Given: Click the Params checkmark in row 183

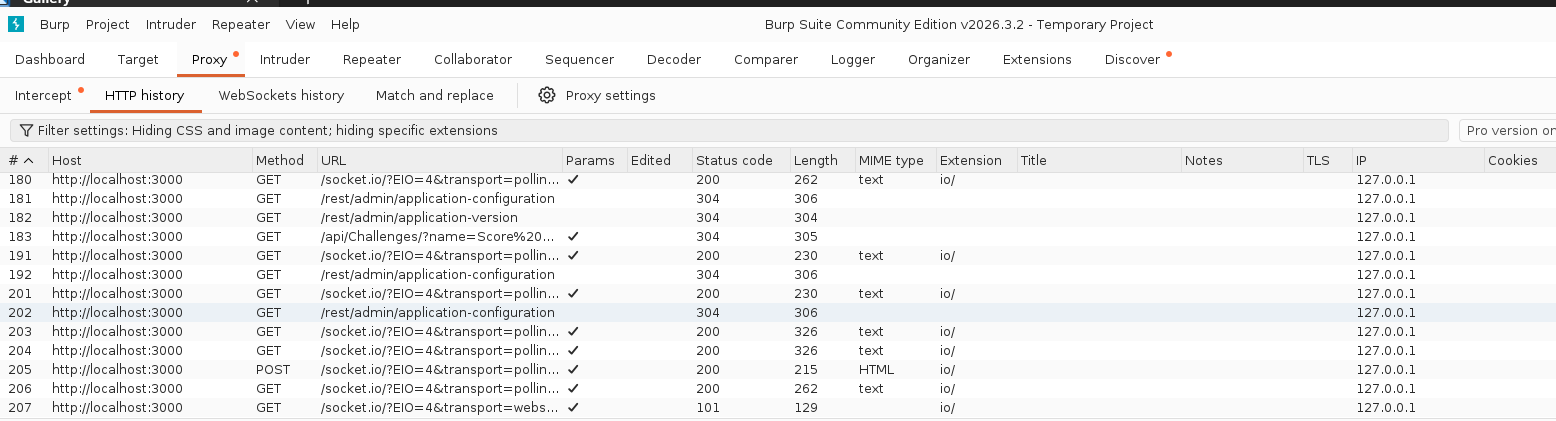Looking at the screenshot, I should click(x=573, y=237).
